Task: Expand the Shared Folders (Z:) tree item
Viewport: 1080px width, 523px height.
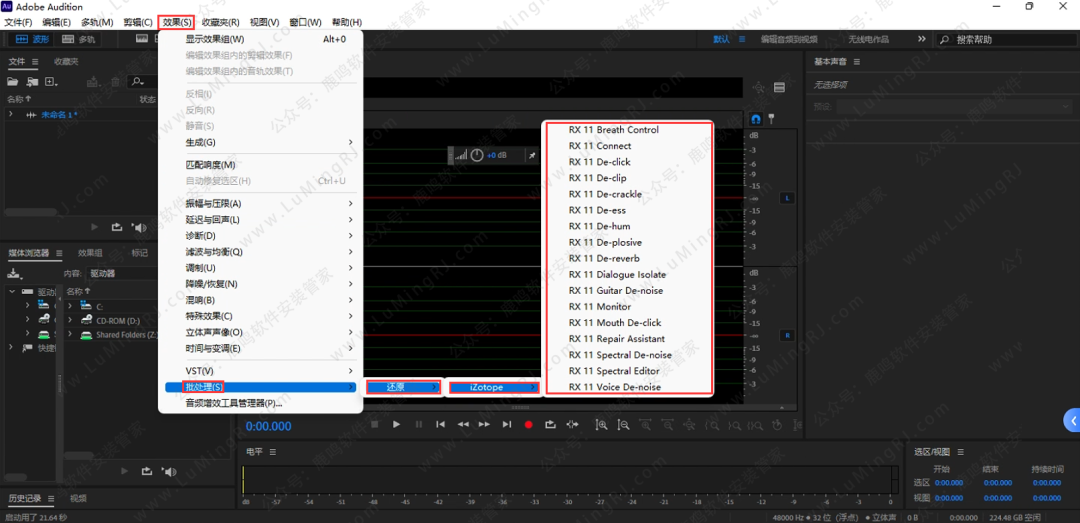Action: (x=70, y=336)
